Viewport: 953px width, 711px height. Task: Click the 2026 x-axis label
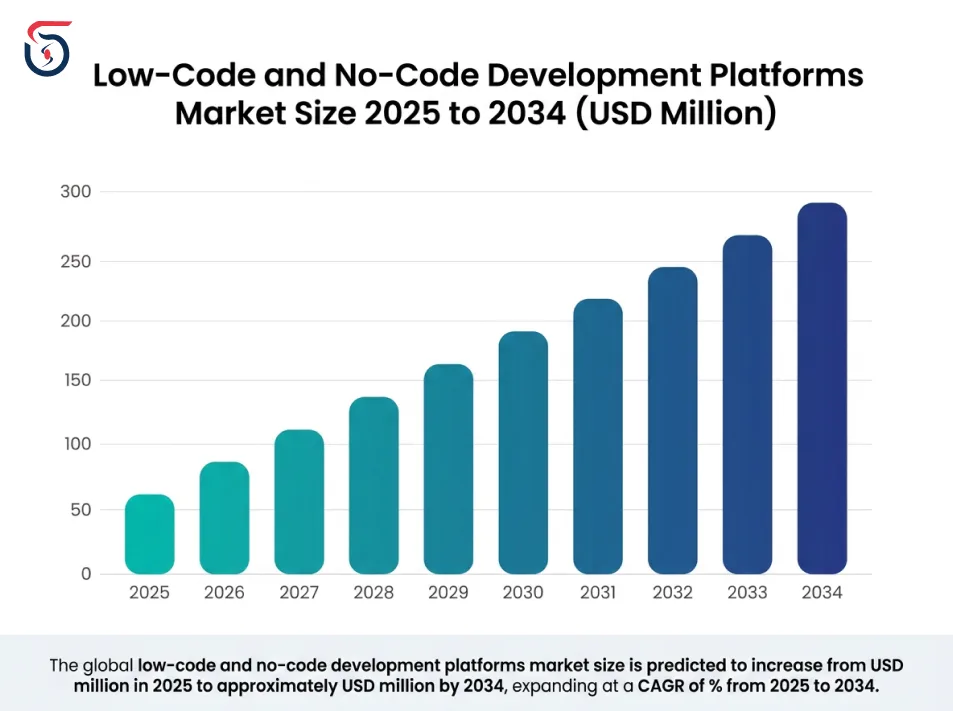(x=224, y=592)
